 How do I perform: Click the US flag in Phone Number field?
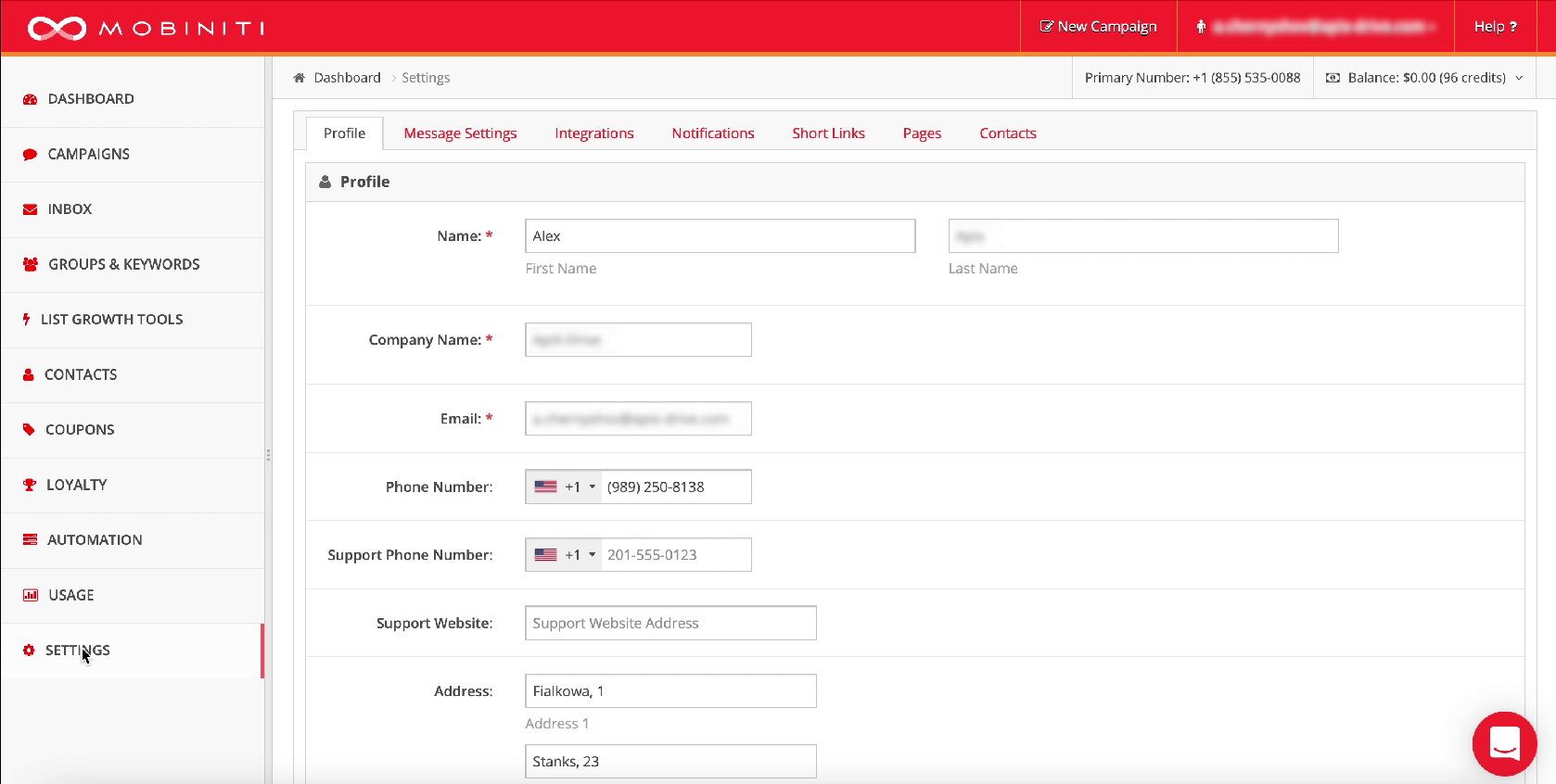click(545, 487)
